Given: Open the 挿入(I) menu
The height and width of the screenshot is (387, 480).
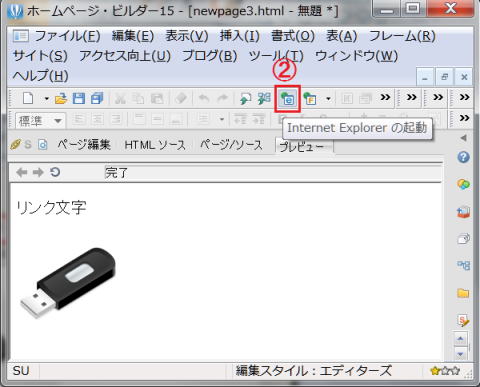Looking at the screenshot, I should point(240,36).
